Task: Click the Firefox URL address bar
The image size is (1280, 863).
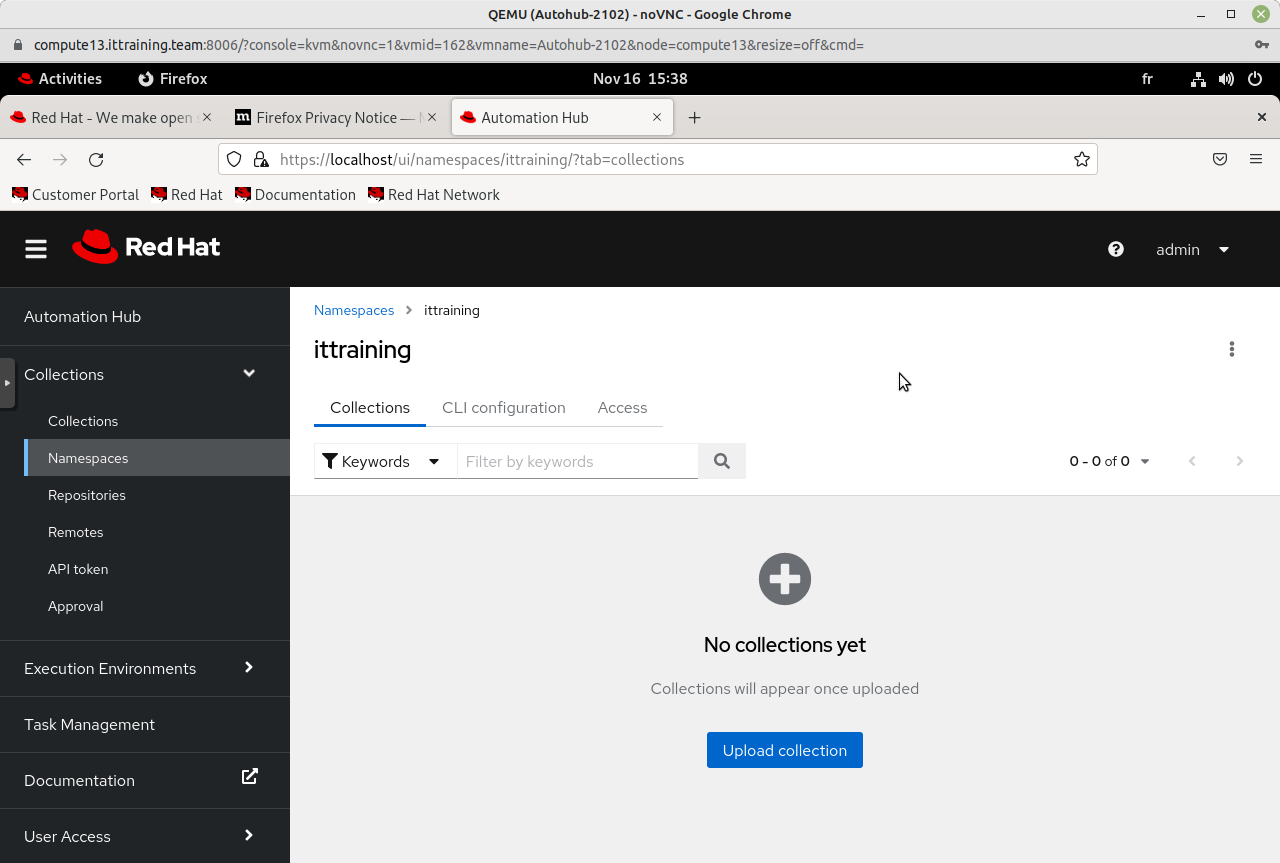Action: [658, 159]
